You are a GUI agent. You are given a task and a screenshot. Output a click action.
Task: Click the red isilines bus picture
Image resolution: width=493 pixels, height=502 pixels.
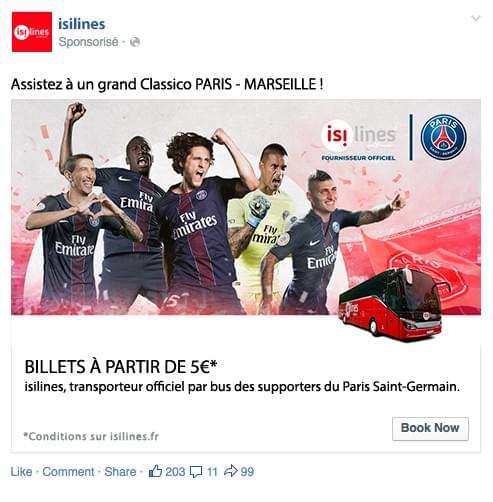click(x=390, y=305)
